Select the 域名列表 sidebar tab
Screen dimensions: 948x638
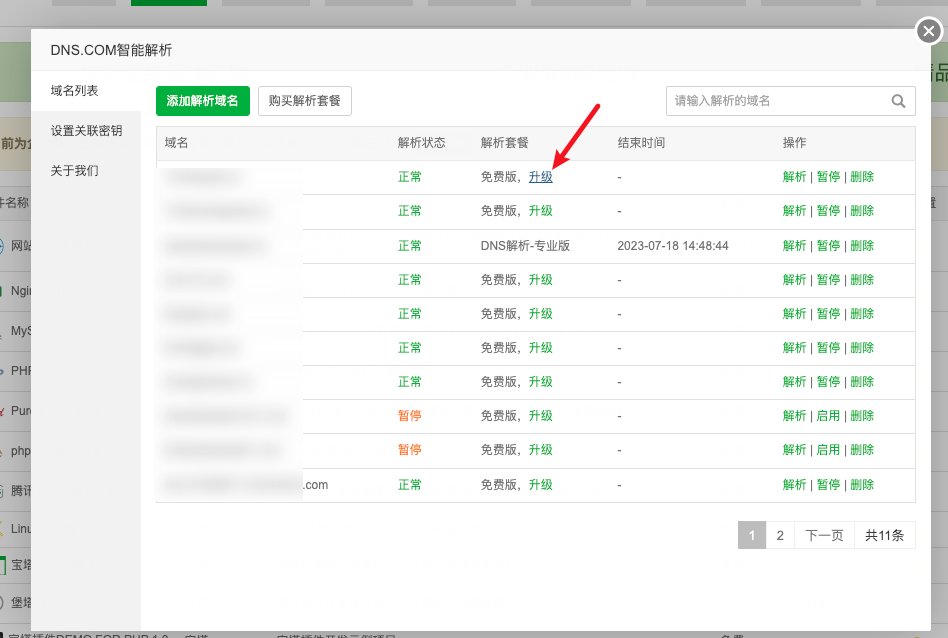[74, 91]
